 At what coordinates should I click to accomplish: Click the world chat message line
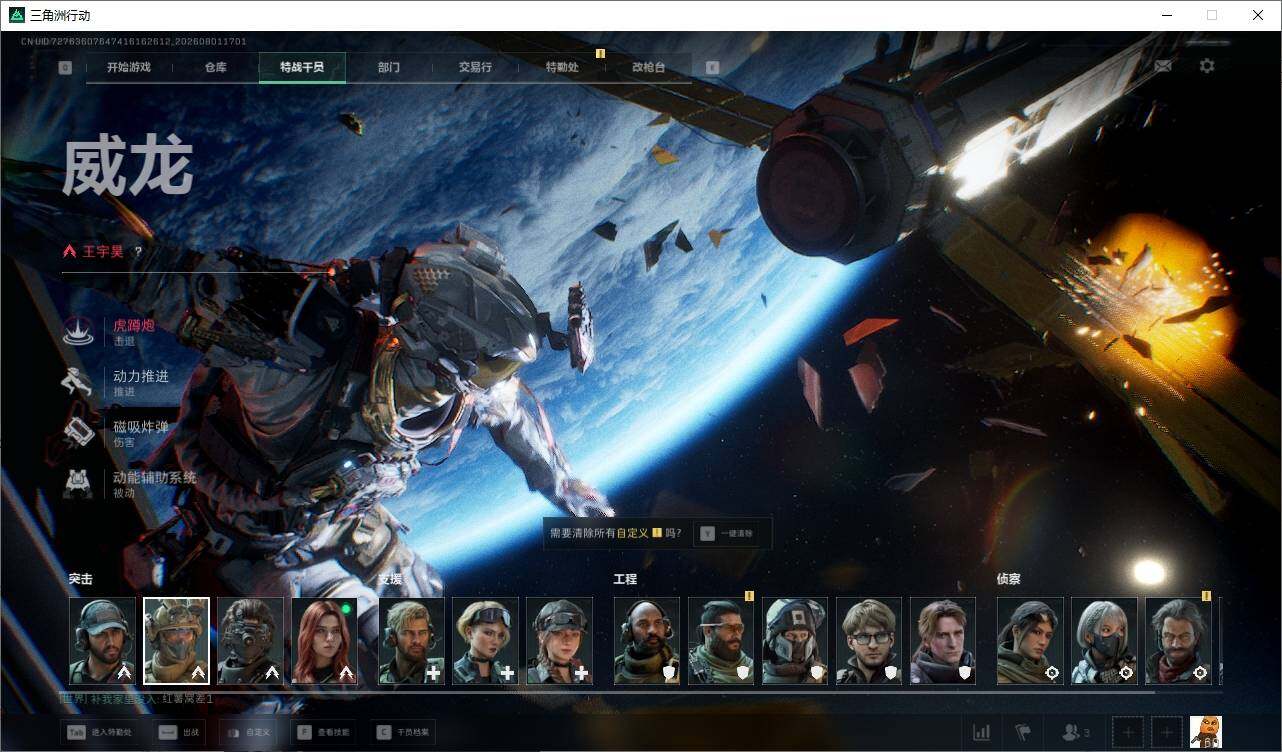[x=137, y=699]
